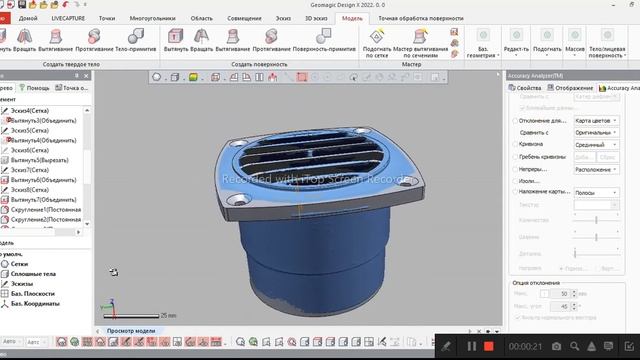The height and width of the screenshot is (360, 640).
Task: Increase the Макс. угол 45 stepper
Action: [574, 304]
